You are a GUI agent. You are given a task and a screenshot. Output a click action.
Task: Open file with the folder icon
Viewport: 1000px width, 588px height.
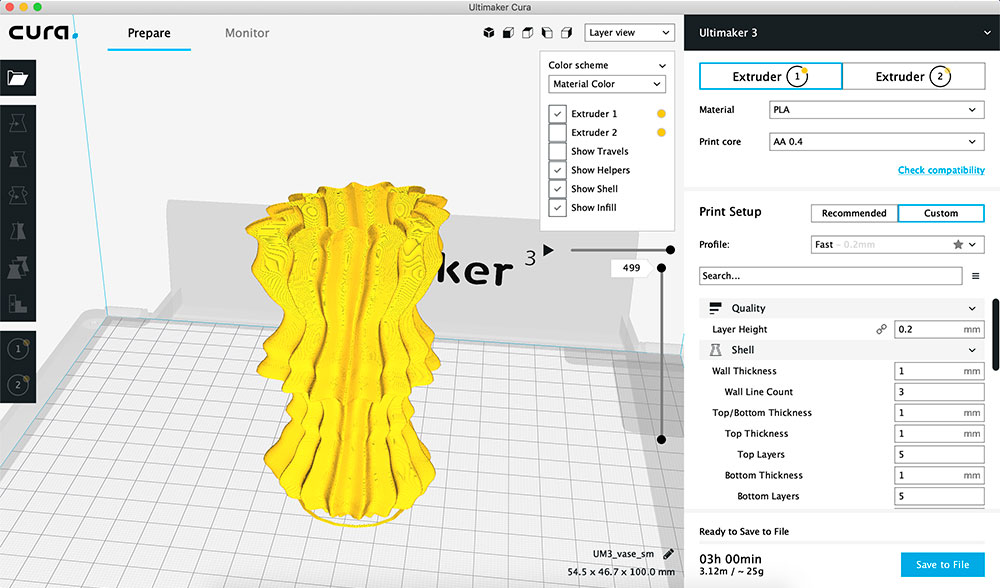point(18,78)
